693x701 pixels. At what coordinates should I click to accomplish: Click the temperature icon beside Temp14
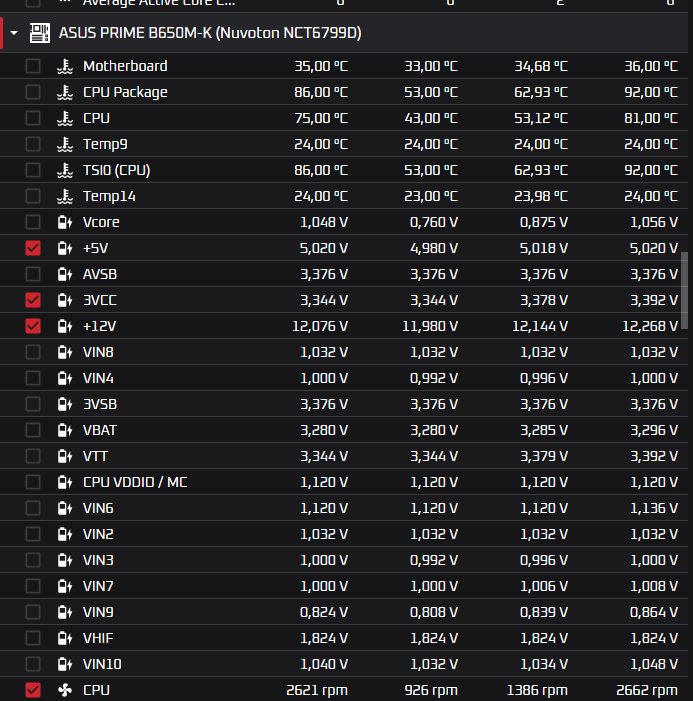[x=65, y=196]
